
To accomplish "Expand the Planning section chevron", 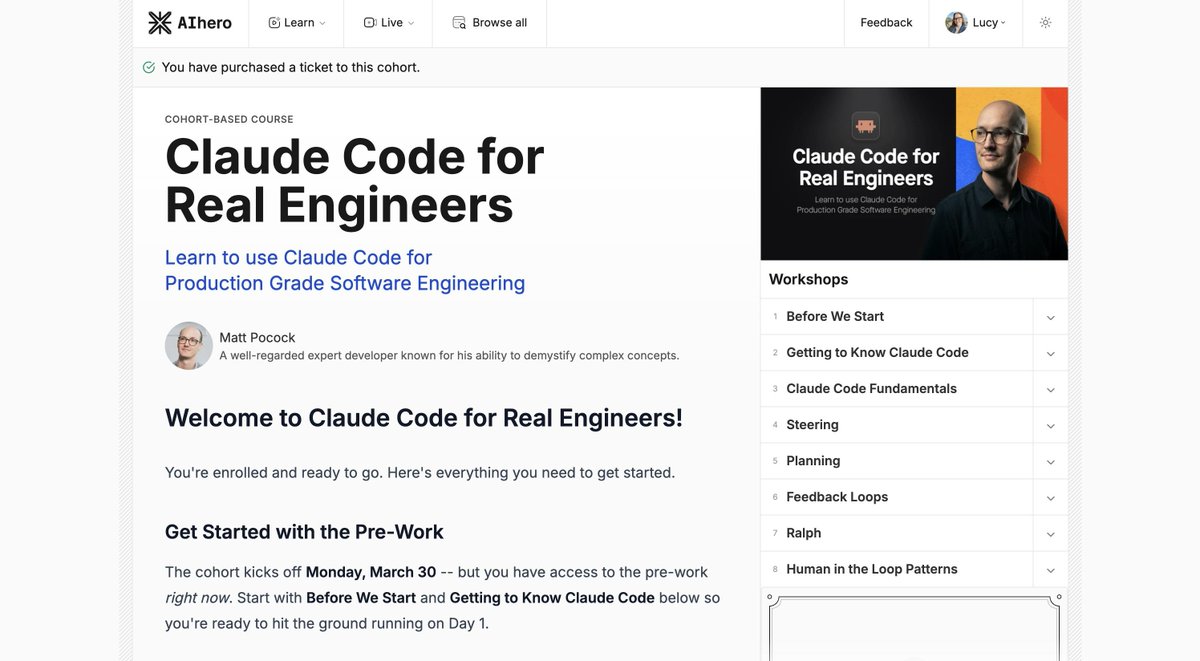I will pos(1050,461).
